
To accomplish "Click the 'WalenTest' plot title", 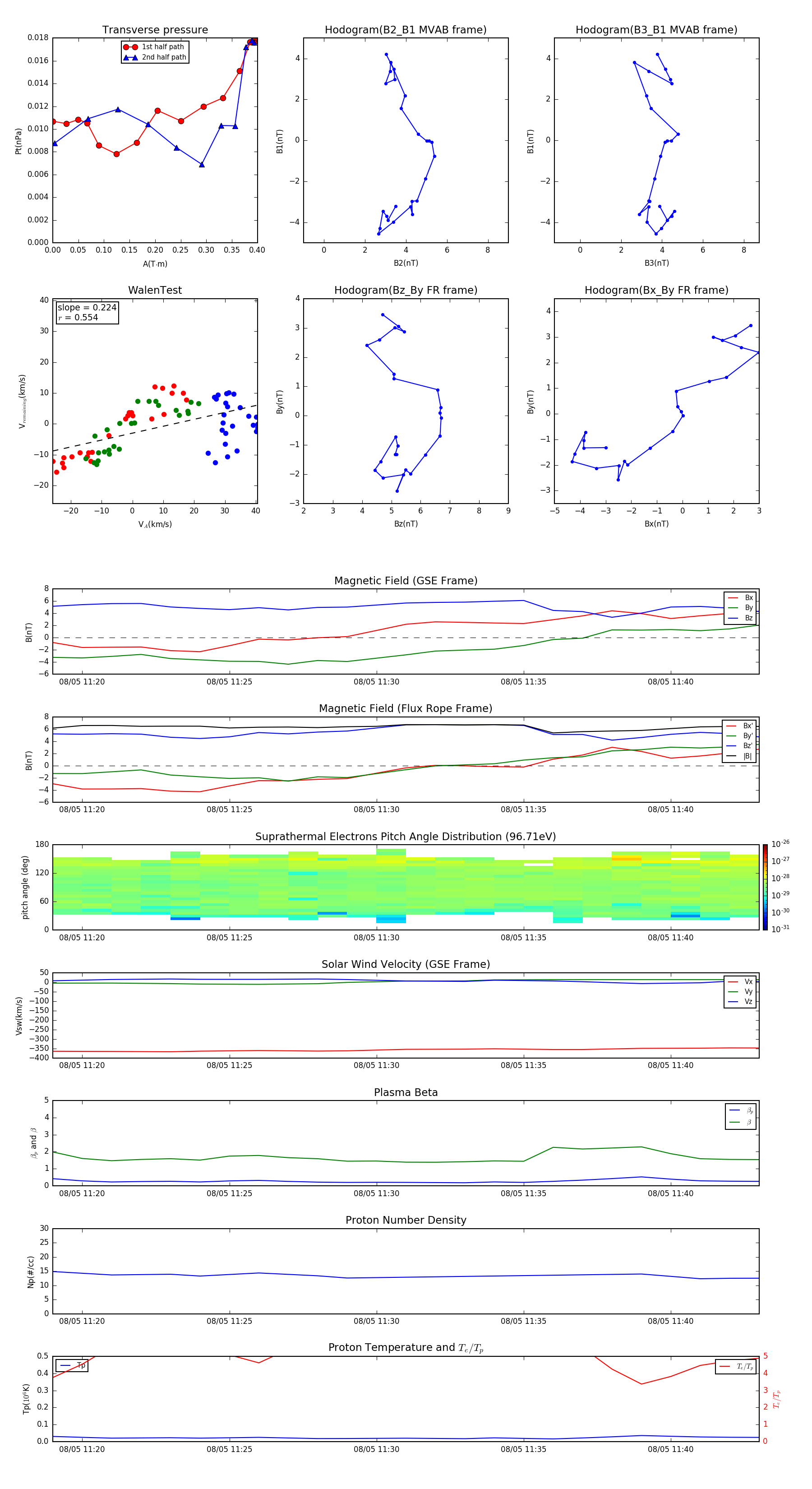I will point(155,290).
